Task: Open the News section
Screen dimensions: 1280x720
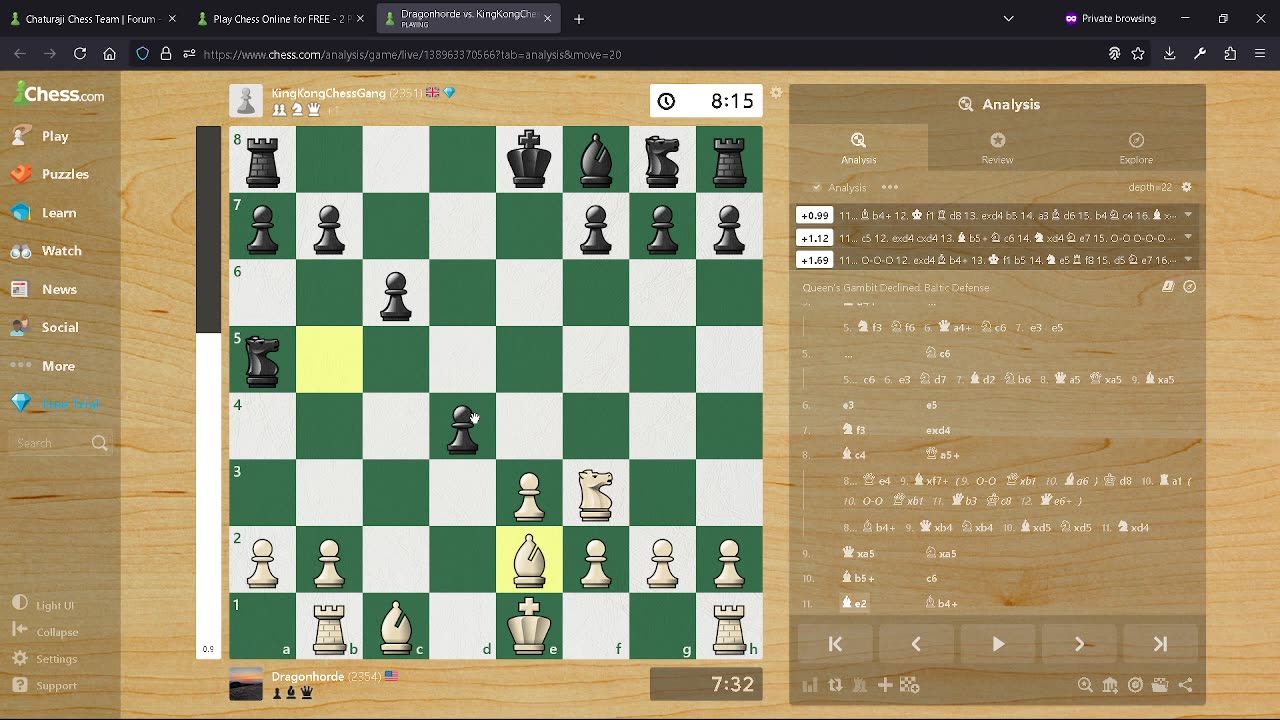Action: (44, 289)
